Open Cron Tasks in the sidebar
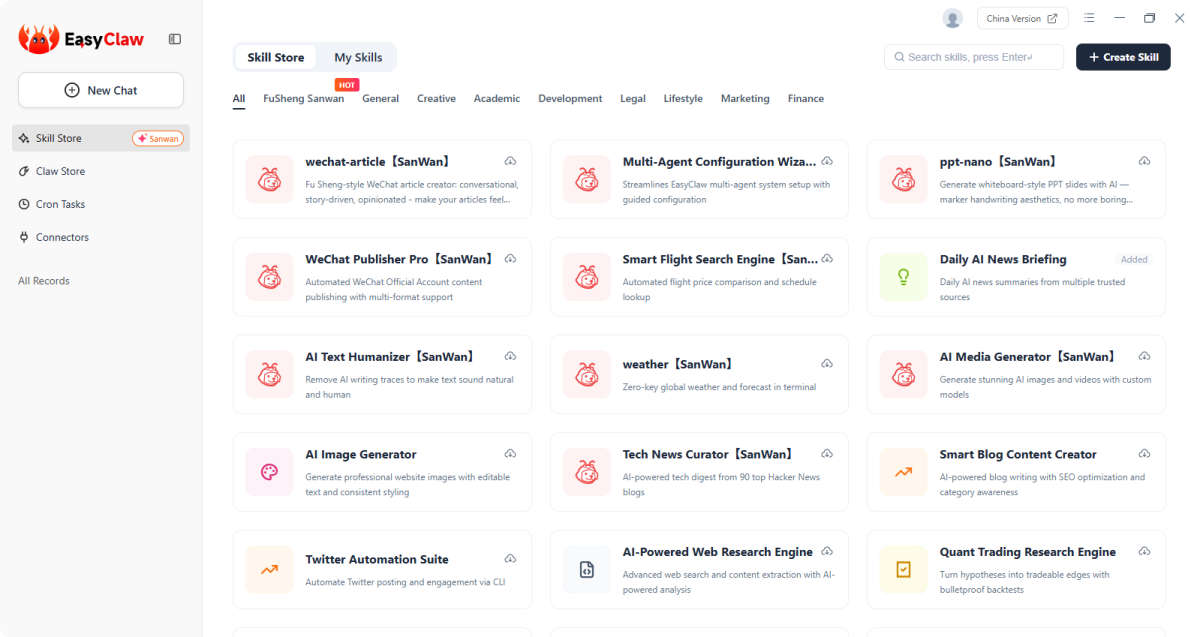Viewport: 1200px width, 637px height. (60, 204)
